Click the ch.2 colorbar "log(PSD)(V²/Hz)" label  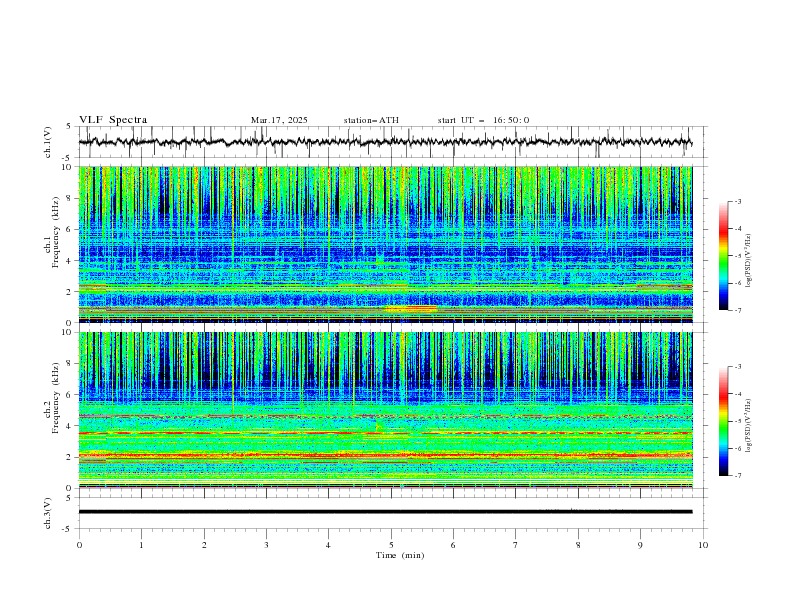tap(749, 425)
